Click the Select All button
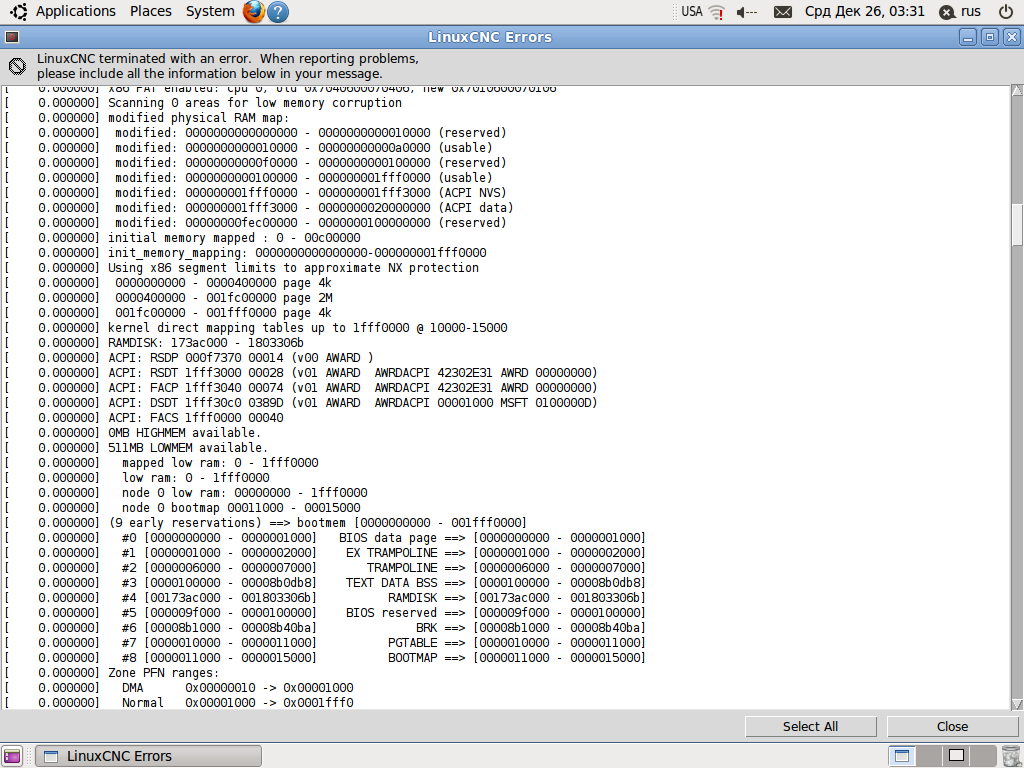 (810, 726)
